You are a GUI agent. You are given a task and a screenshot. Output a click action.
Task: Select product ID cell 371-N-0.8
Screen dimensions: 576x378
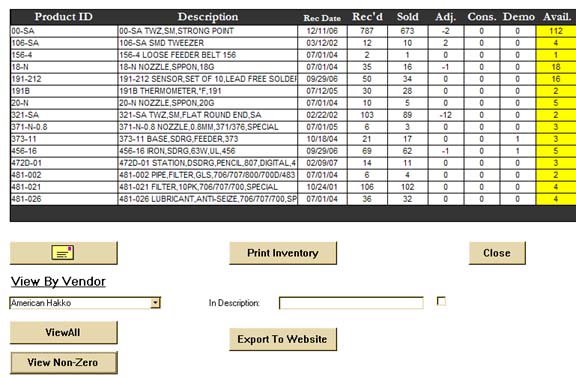pyautogui.click(x=64, y=127)
